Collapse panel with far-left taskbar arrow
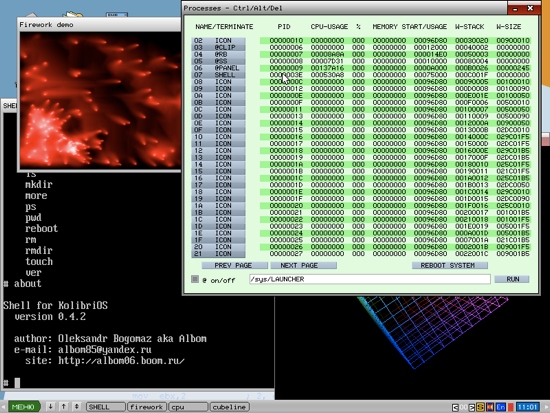 click(3, 407)
